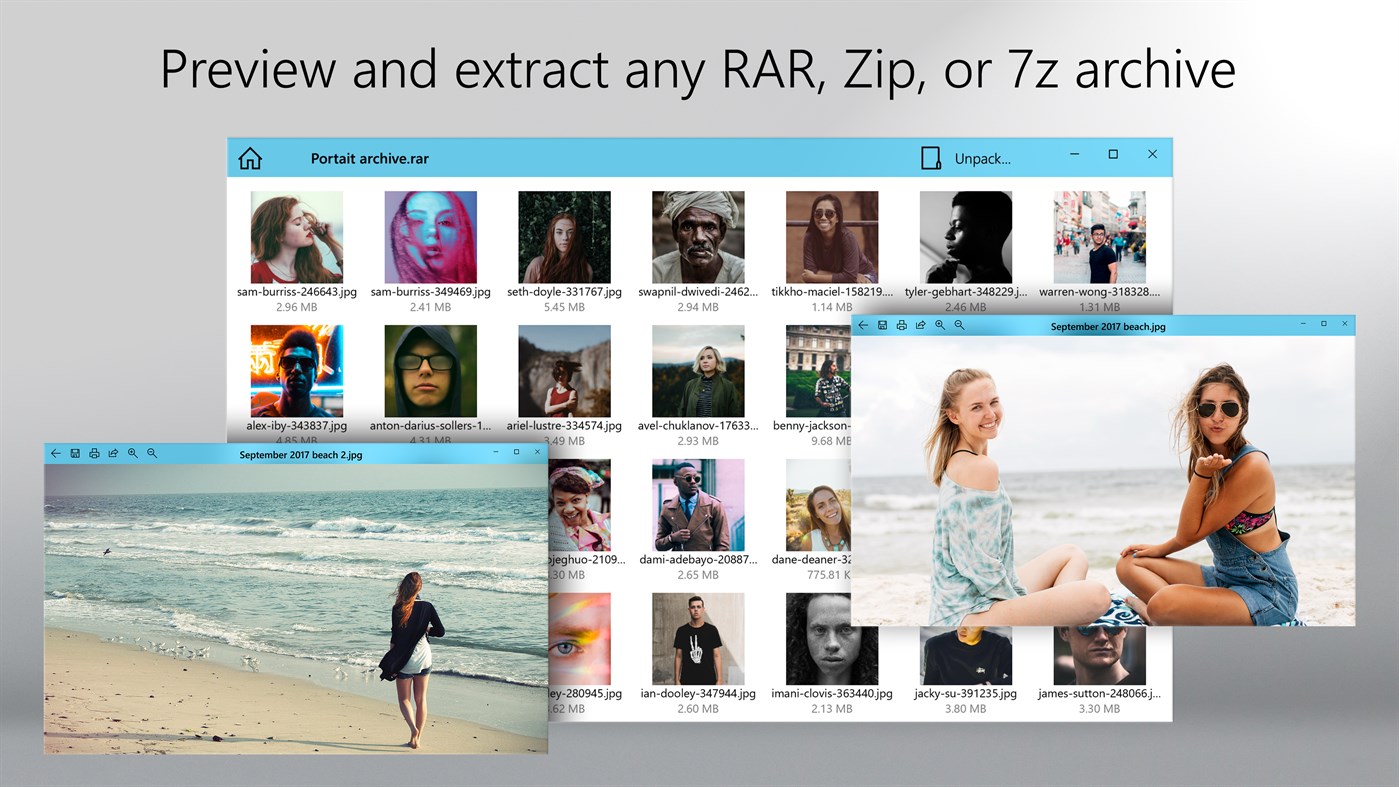The image size is (1399, 787).
Task: Open imani-clovis-363440.jpg thumbnail
Action: (832, 638)
